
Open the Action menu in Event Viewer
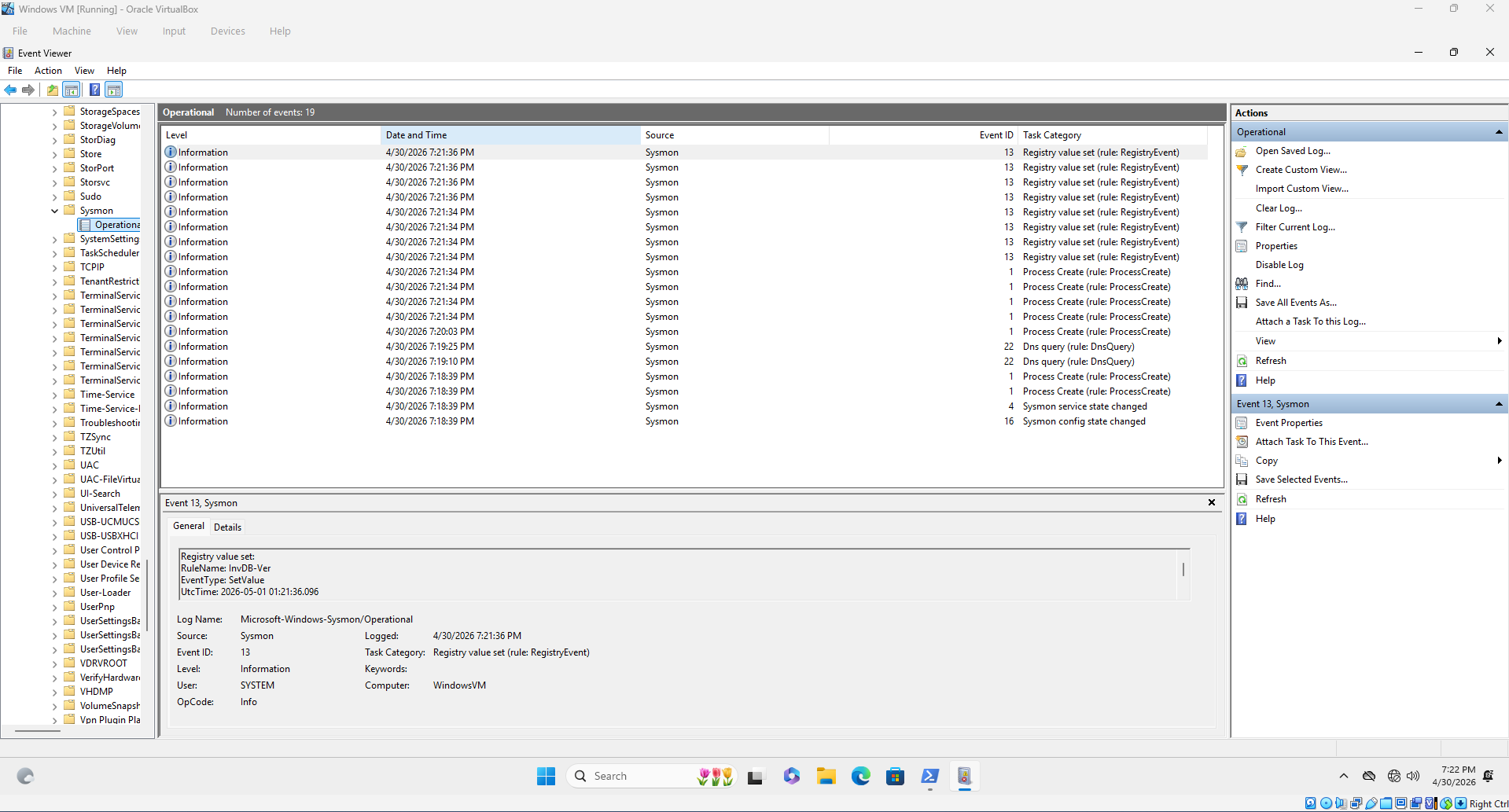[48, 71]
